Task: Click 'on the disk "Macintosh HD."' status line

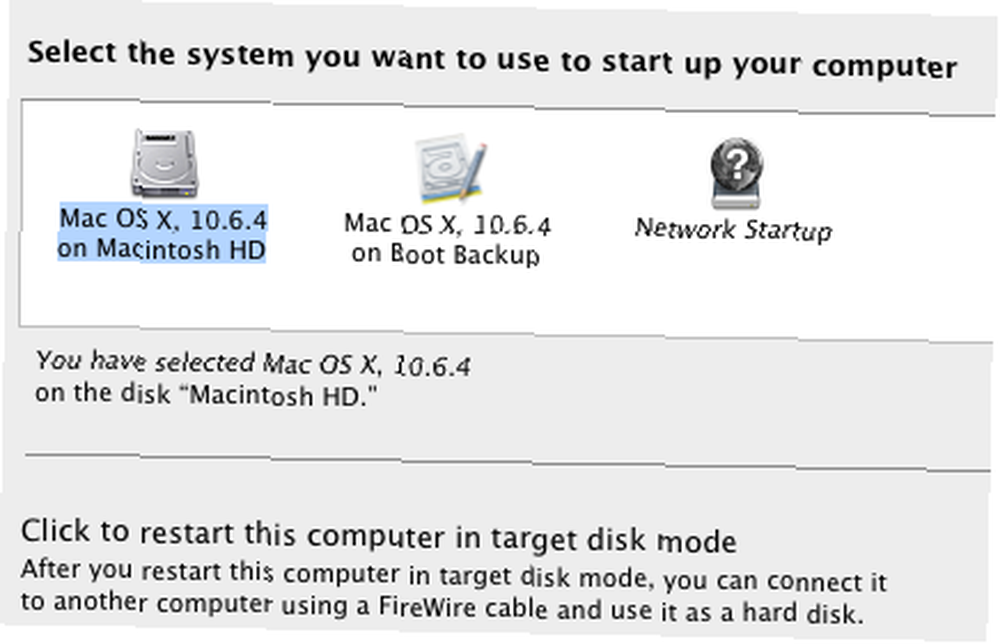Action: pos(205,394)
